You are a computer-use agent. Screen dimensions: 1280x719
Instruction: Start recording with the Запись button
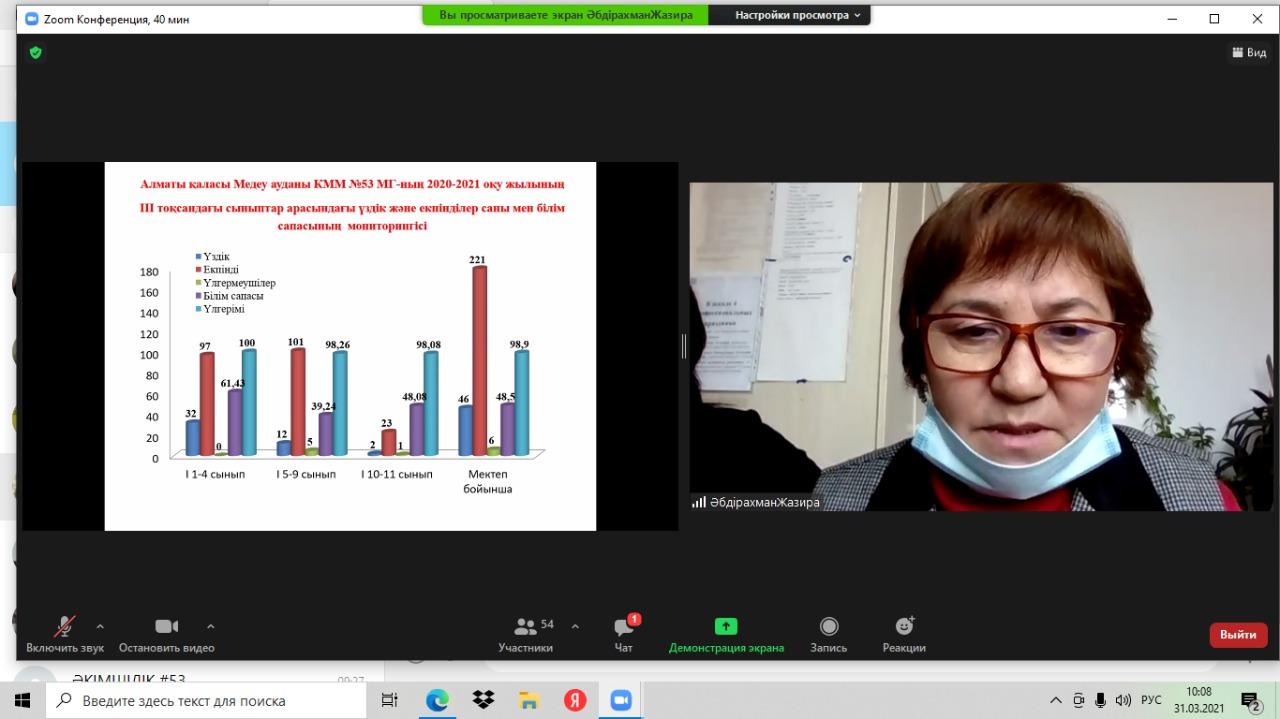tap(828, 634)
